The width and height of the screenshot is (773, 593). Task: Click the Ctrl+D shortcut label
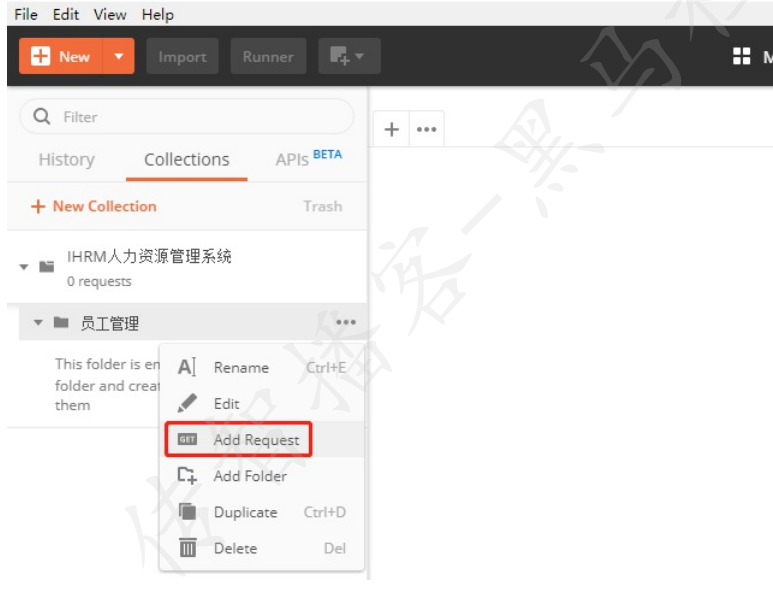[324, 512]
